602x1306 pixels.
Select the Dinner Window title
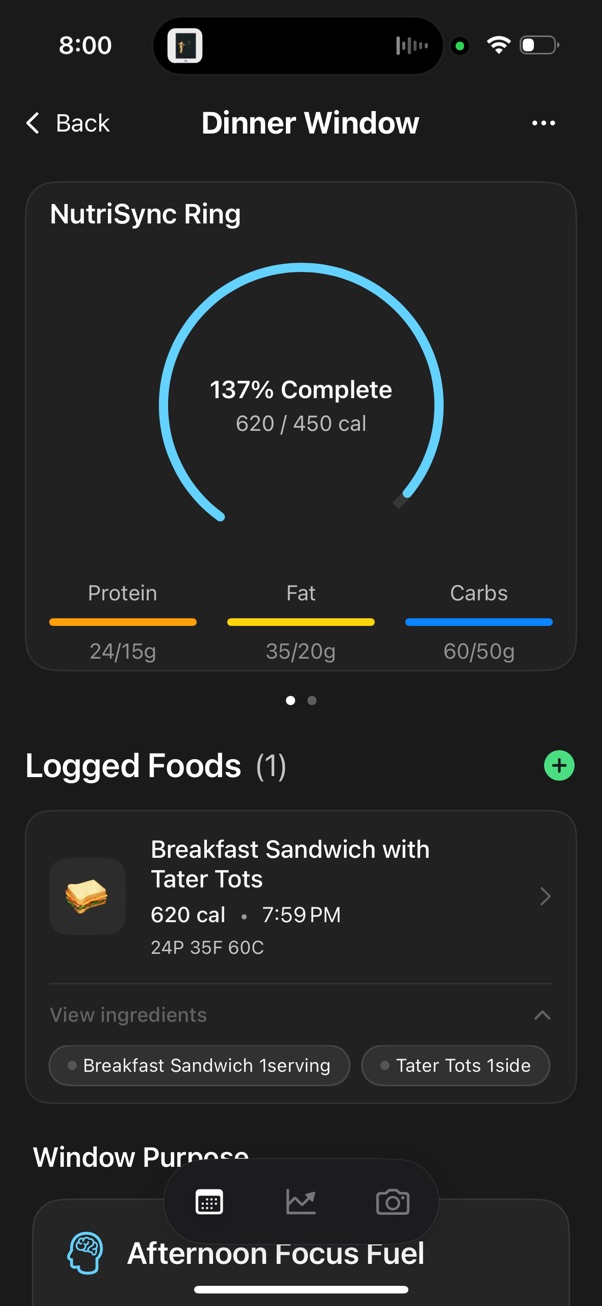310,122
